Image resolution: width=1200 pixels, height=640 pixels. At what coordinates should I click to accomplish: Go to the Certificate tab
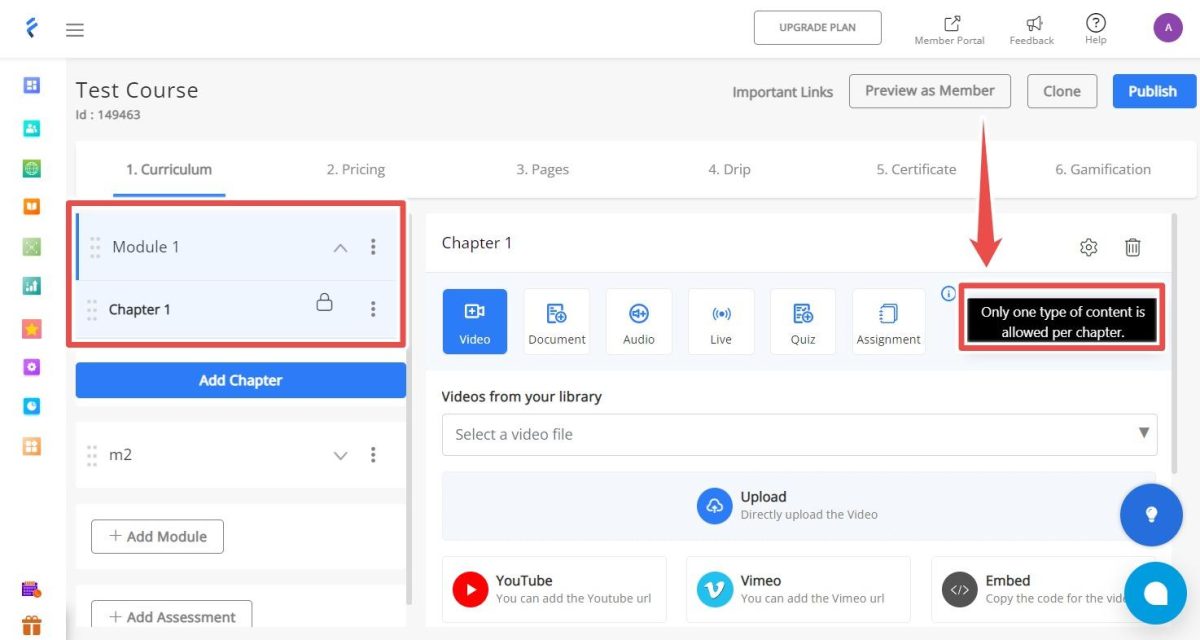[x=916, y=169]
